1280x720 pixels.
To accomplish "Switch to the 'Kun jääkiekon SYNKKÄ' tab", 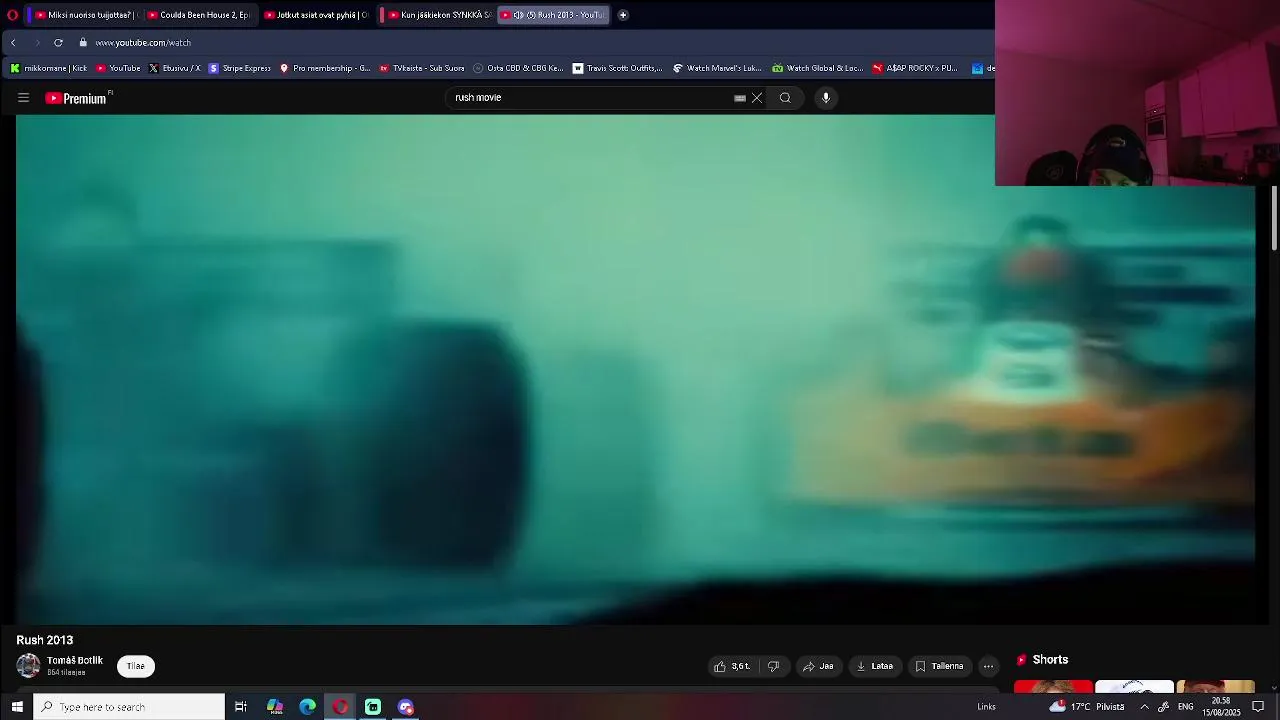I will click(x=438, y=15).
